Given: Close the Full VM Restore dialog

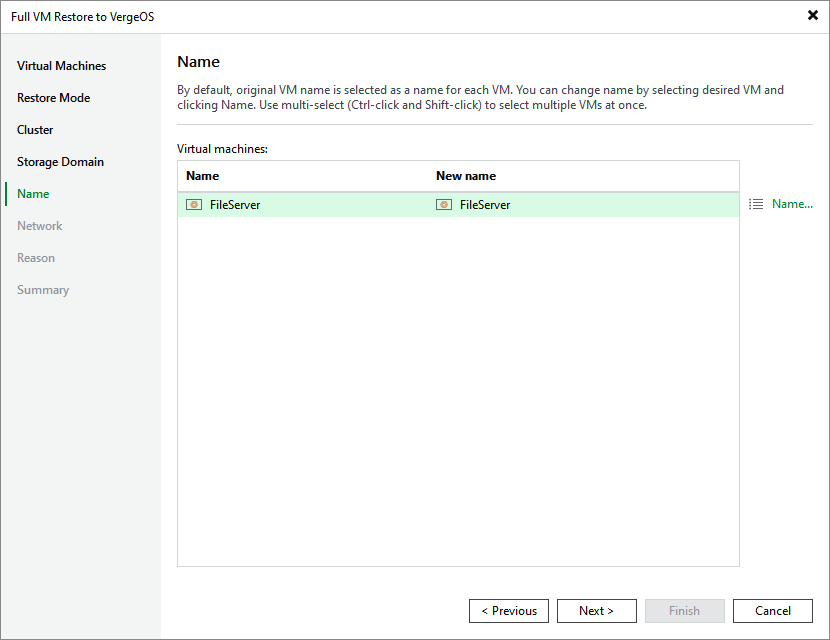Looking at the screenshot, I should click(x=813, y=15).
